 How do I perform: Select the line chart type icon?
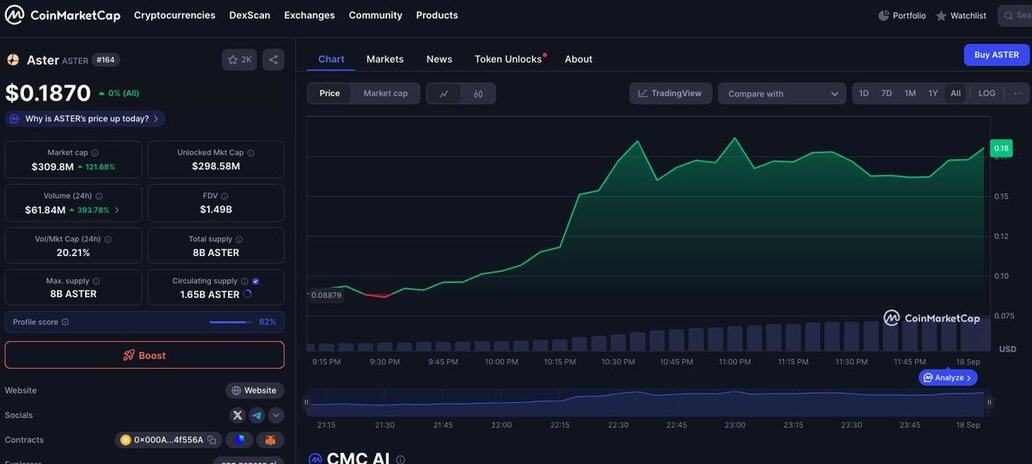pyautogui.click(x=444, y=93)
